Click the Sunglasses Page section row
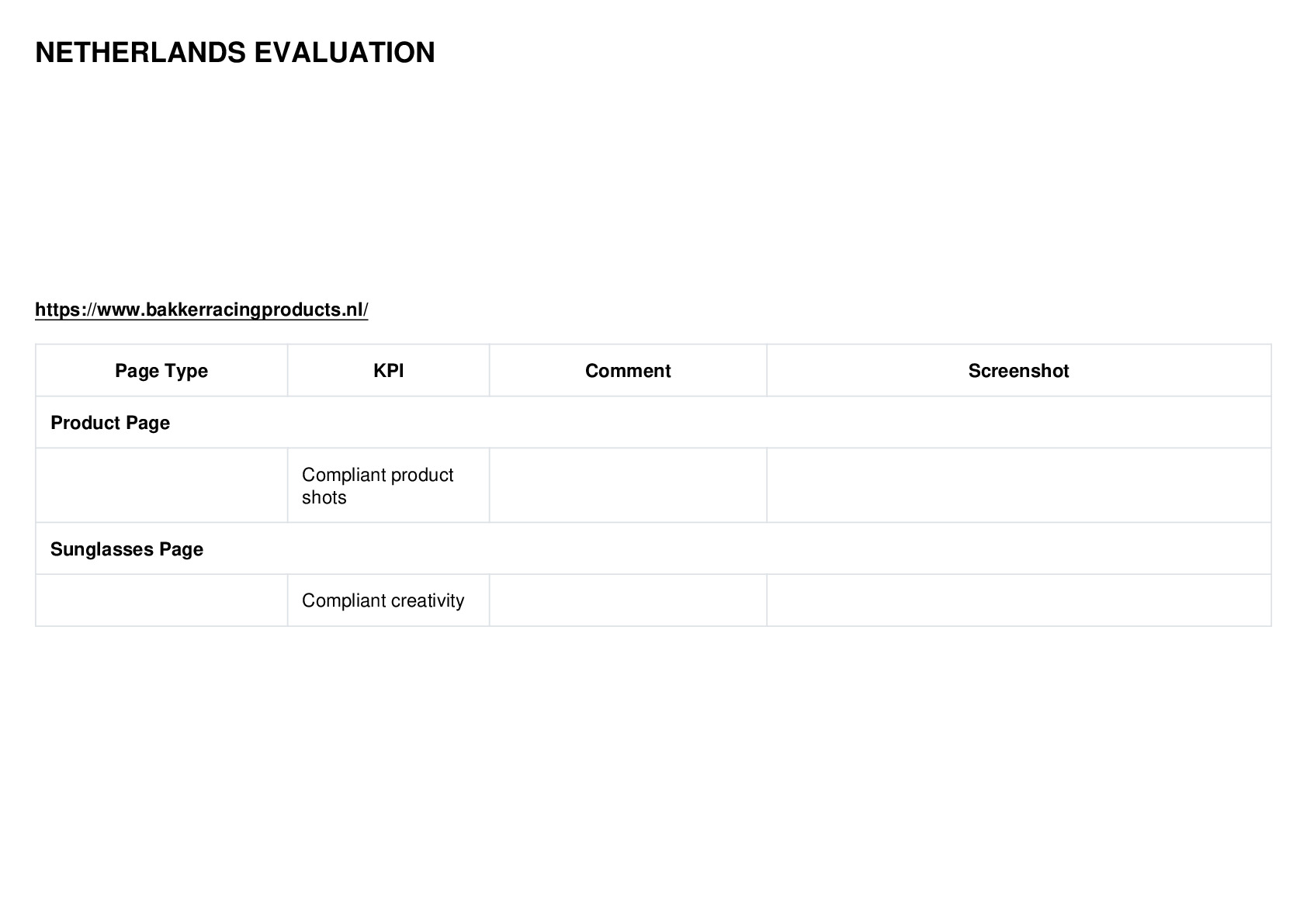This screenshot has width=1307, height=924. pos(653,549)
